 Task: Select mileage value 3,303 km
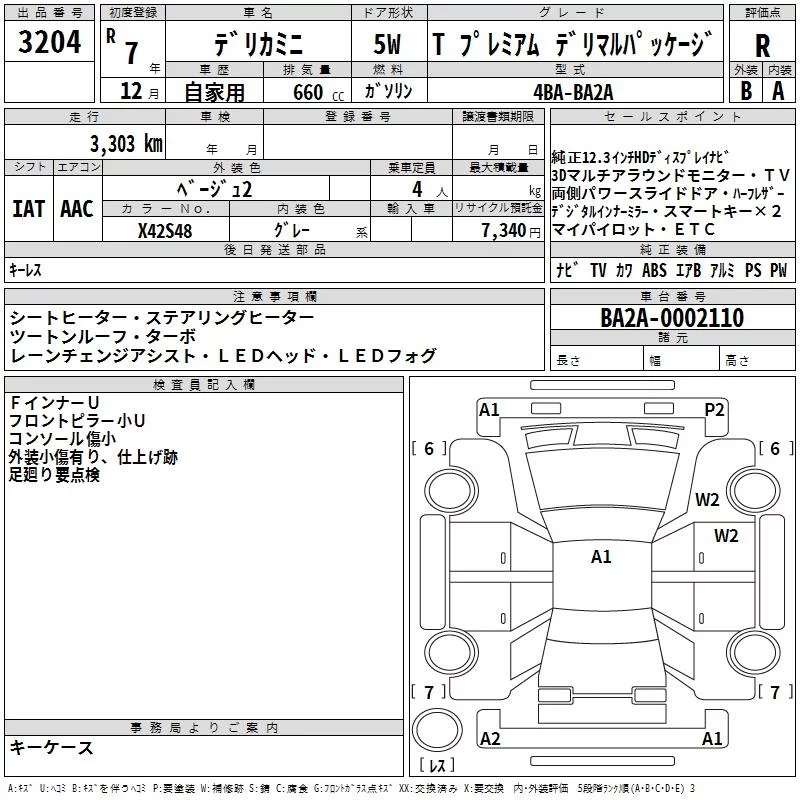[x=126, y=144]
